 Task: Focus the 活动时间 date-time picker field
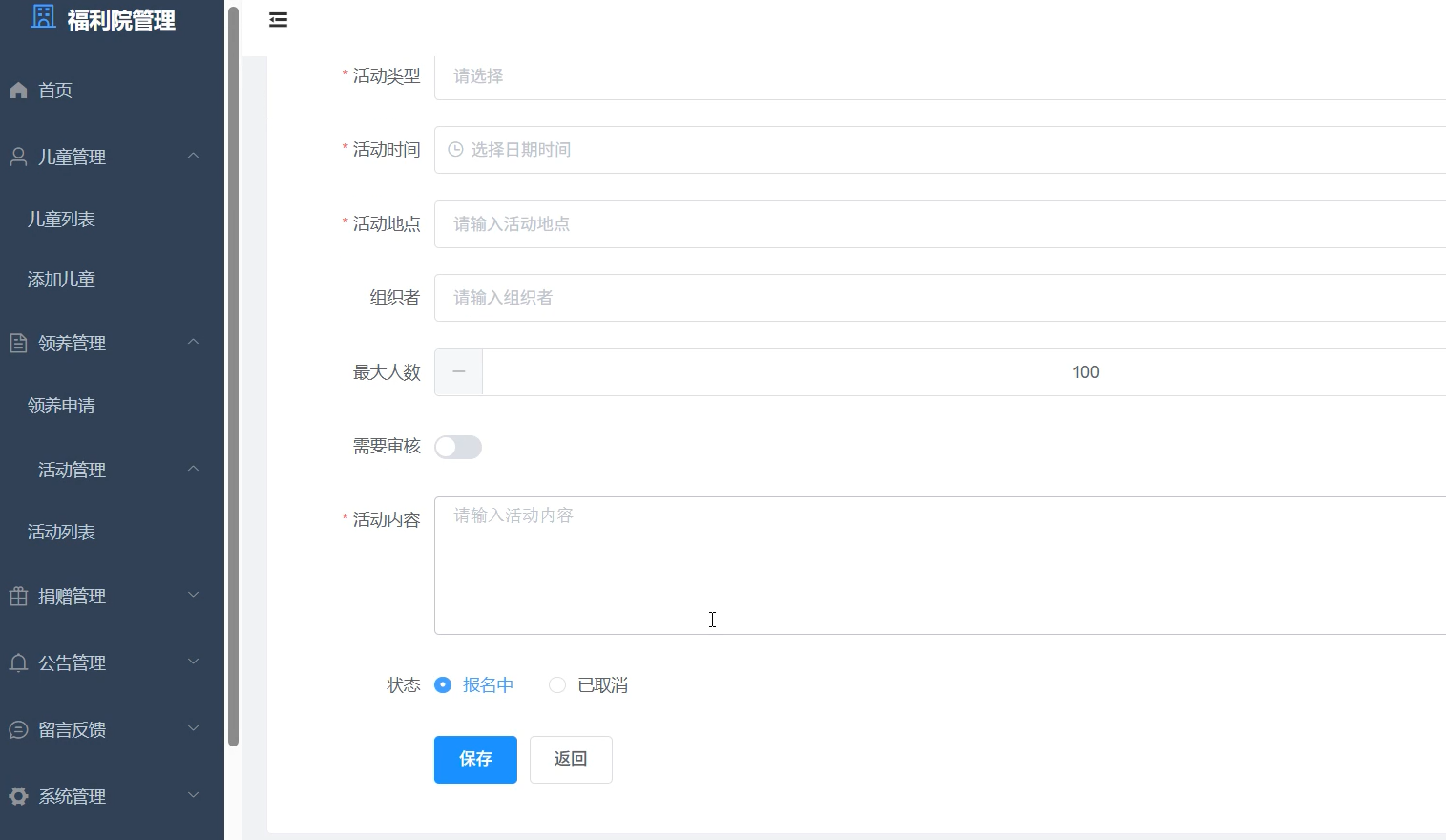pyautogui.click(x=940, y=150)
